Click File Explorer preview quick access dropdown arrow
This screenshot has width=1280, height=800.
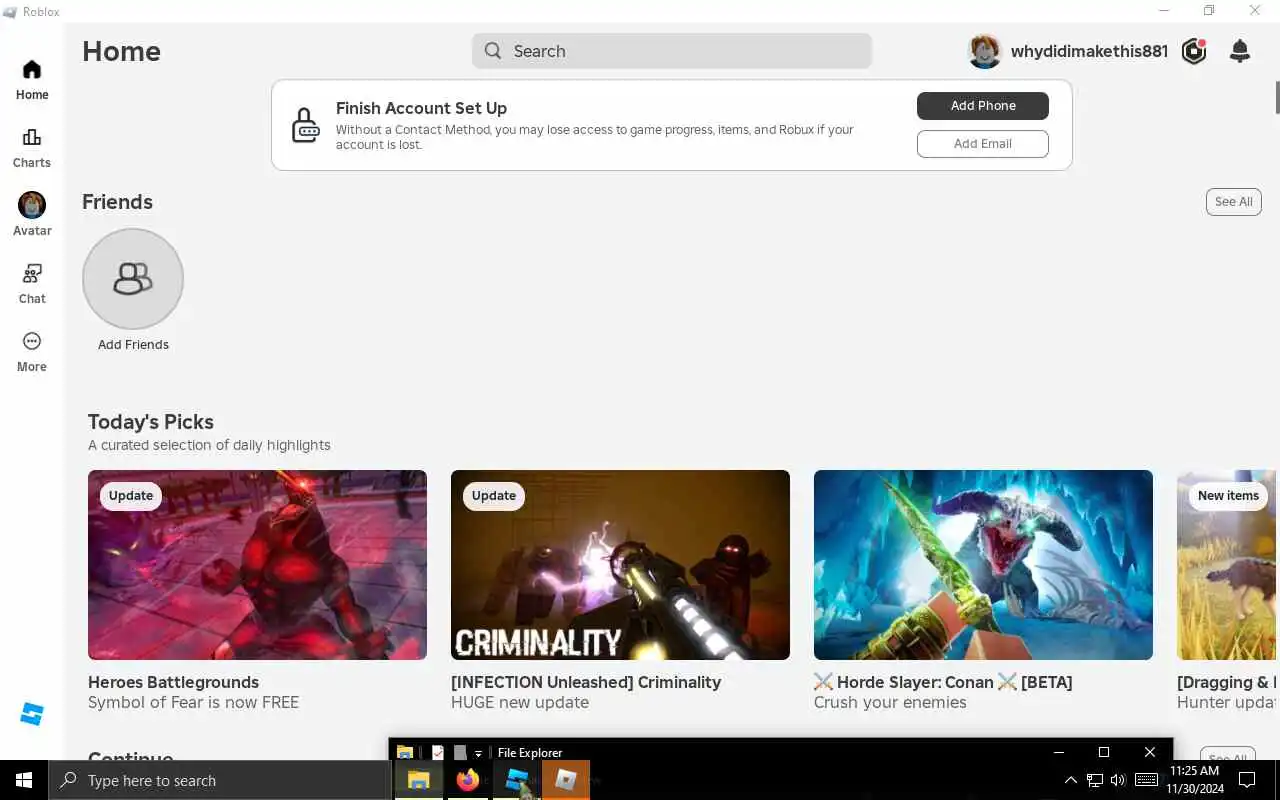(478, 753)
